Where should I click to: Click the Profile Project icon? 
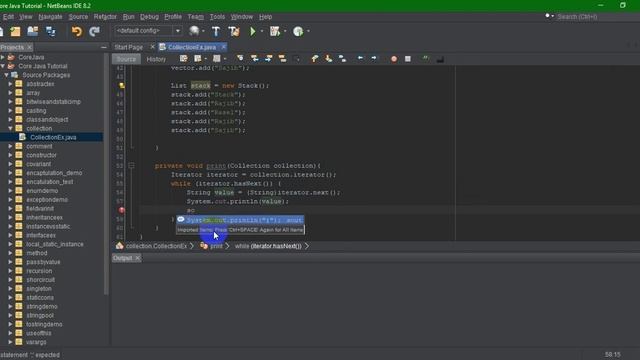pyautogui.click(x=298, y=31)
